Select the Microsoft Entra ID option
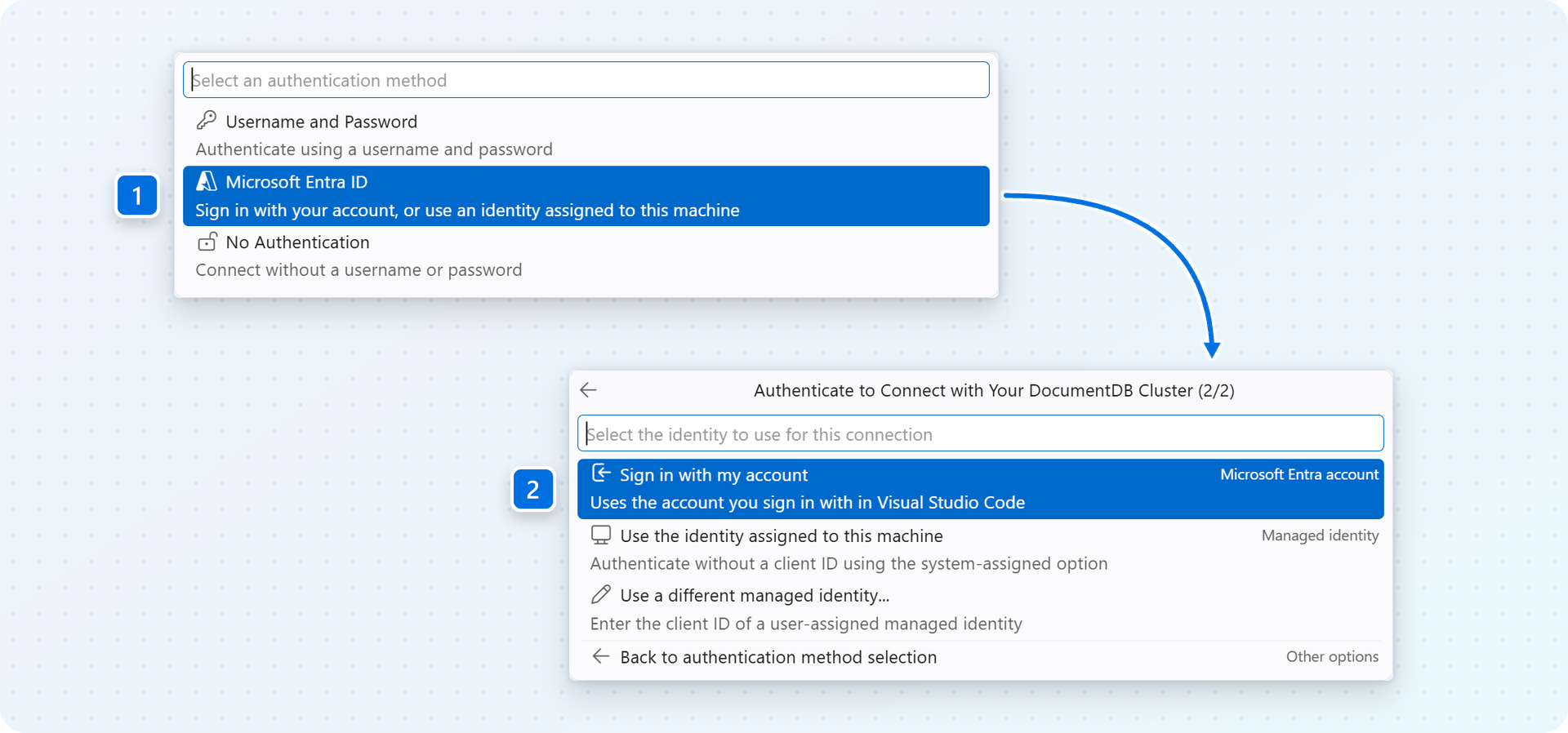 click(x=586, y=196)
